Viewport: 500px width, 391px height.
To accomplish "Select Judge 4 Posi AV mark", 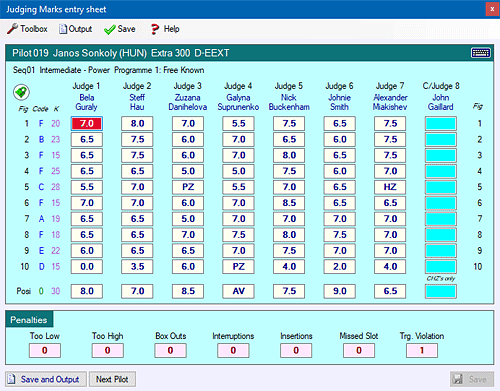I will 239,291.
